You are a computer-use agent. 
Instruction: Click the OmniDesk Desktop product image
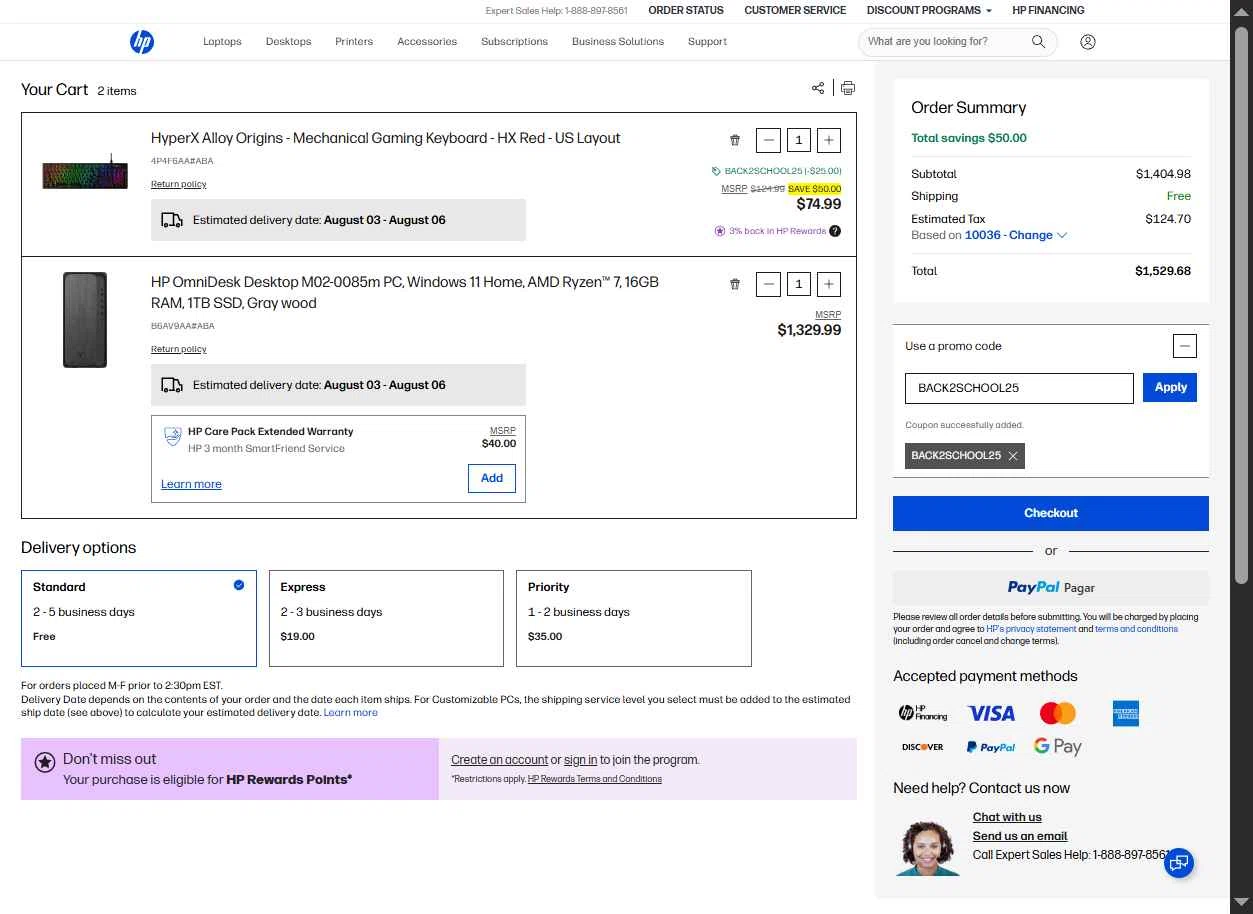point(85,320)
